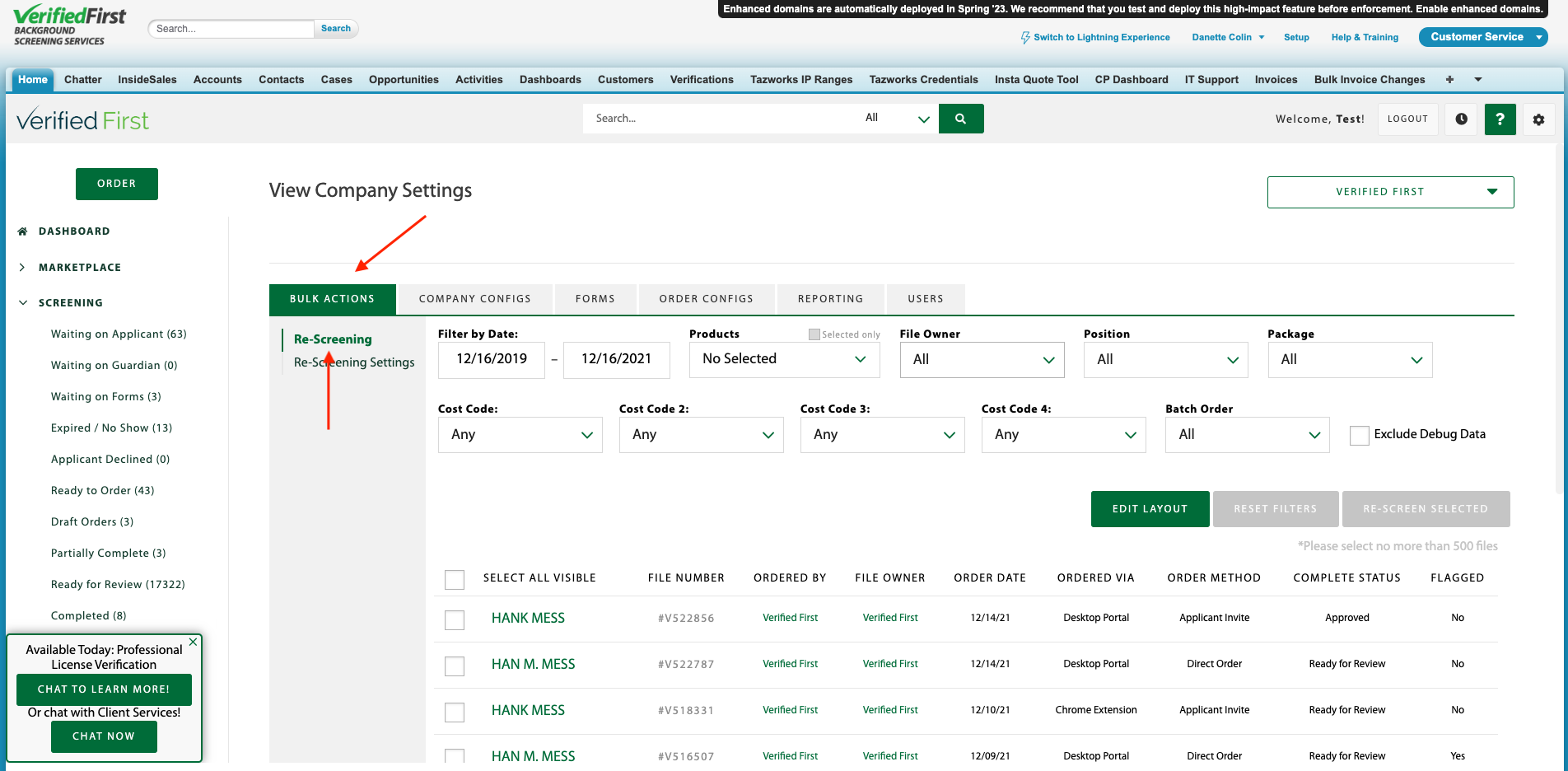
Task: Open the Products No Selected dropdown
Action: tap(784, 359)
